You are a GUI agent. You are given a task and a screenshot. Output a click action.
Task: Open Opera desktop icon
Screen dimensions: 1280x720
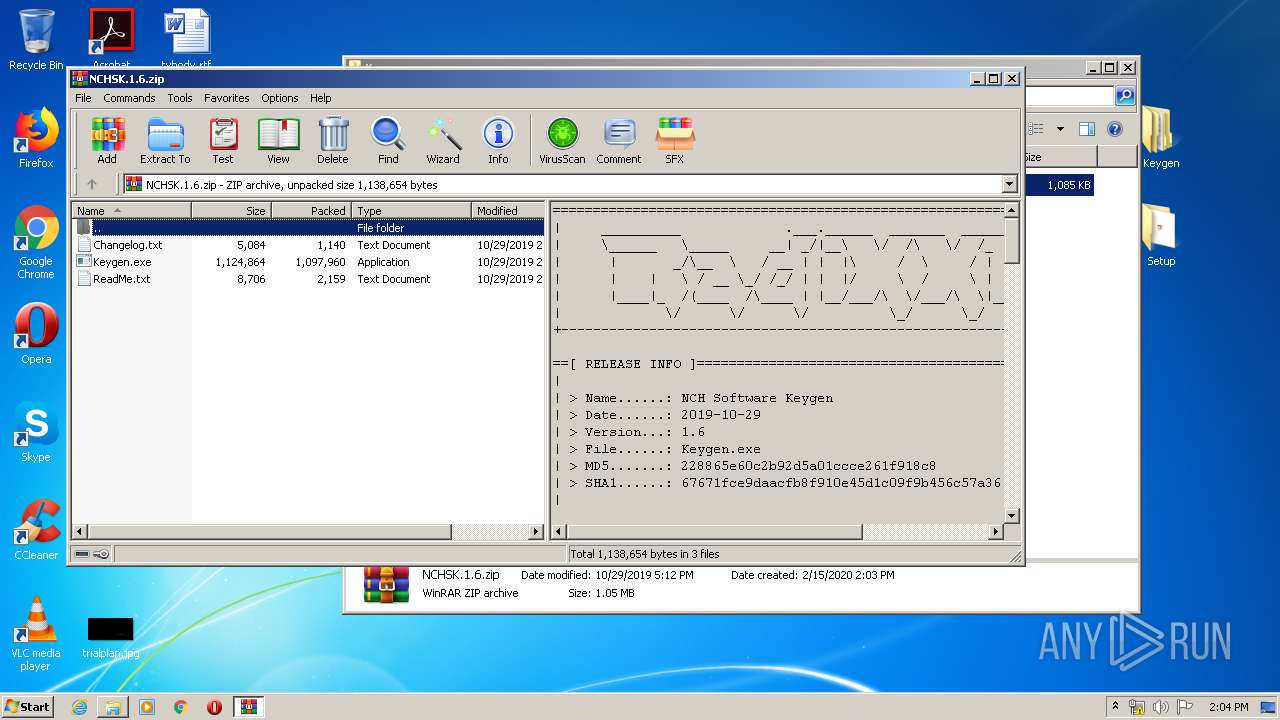36,334
